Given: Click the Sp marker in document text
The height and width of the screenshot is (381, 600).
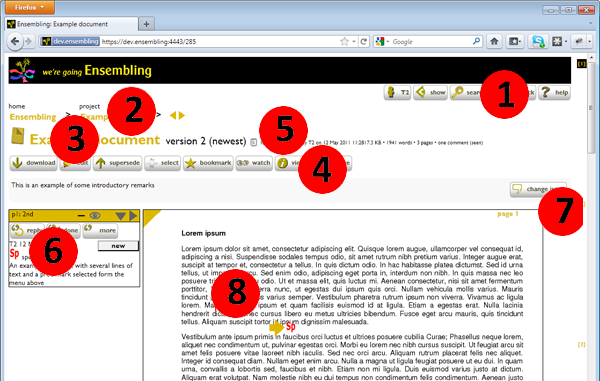Looking at the screenshot, I should pos(291,326).
